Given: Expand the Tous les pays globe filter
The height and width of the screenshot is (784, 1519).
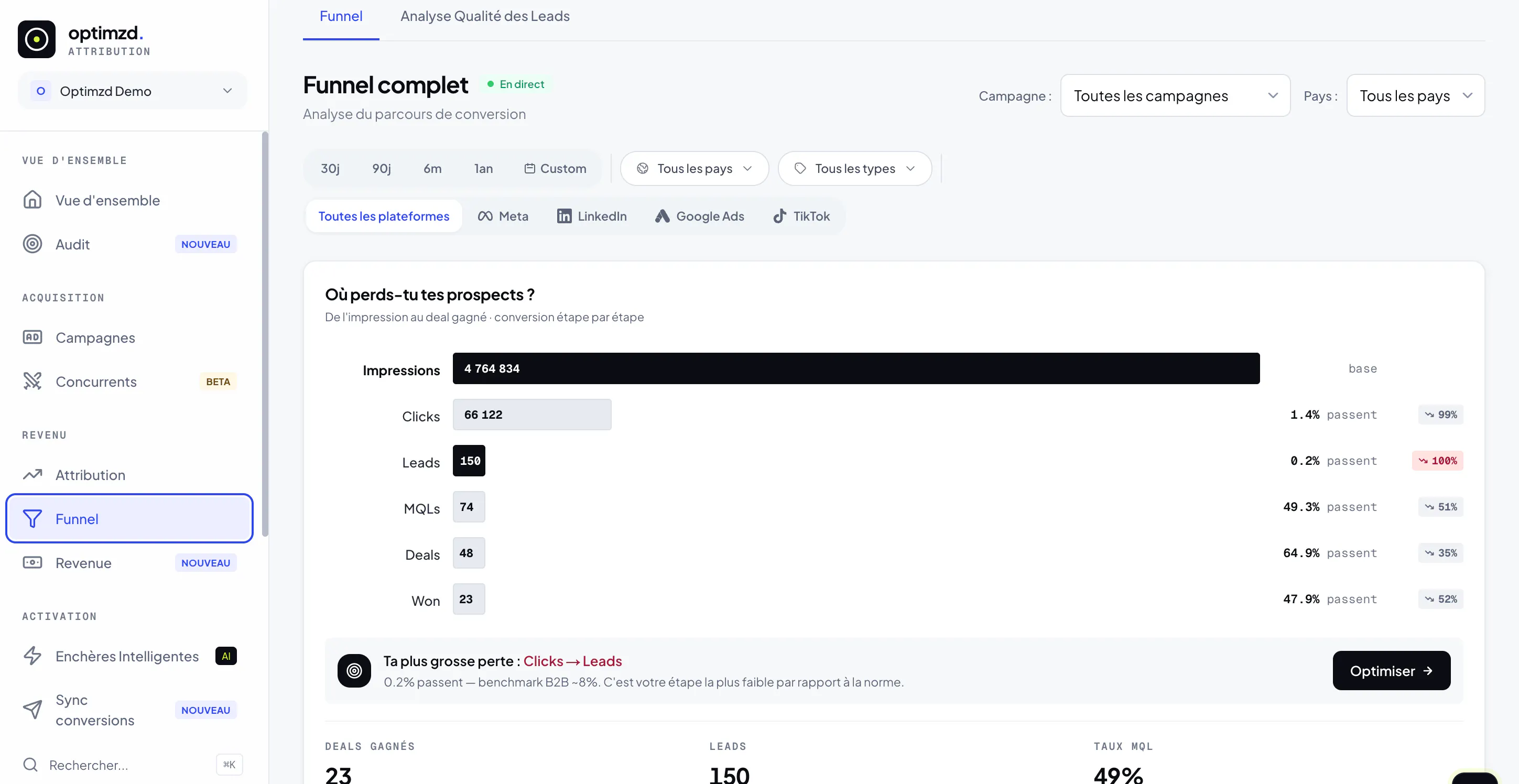Looking at the screenshot, I should [x=695, y=169].
